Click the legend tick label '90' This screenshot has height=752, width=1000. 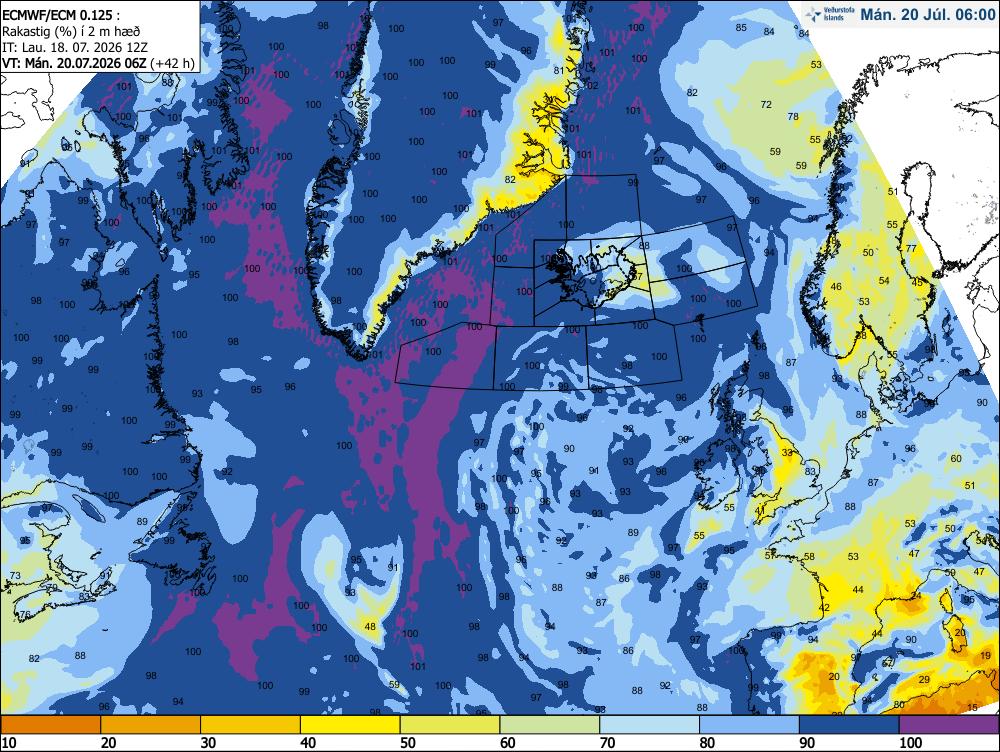tap(807, 742)
